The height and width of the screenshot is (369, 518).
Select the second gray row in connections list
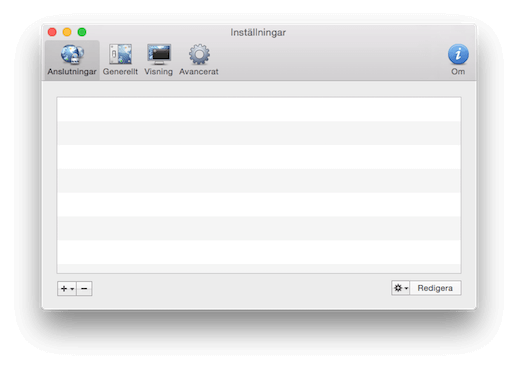(259, 181)
